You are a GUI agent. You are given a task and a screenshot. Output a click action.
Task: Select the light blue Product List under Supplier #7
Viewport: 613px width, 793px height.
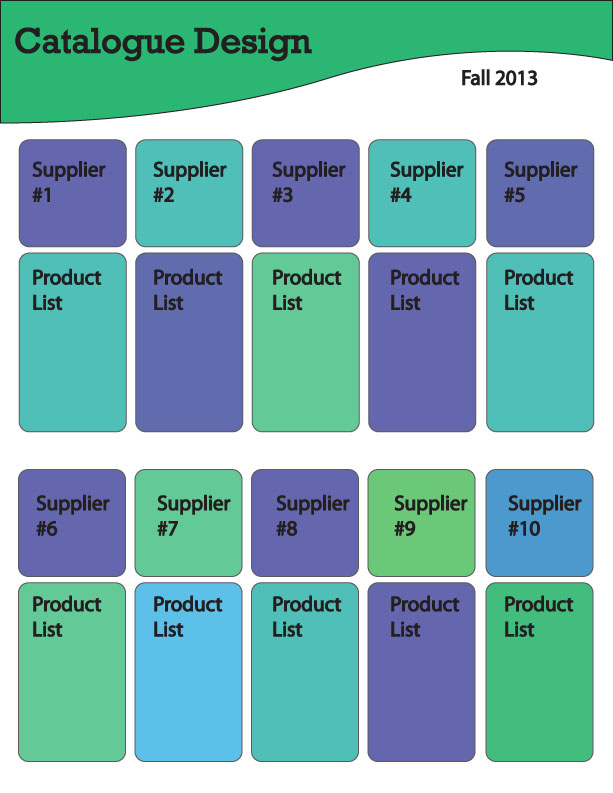[189, 672]
